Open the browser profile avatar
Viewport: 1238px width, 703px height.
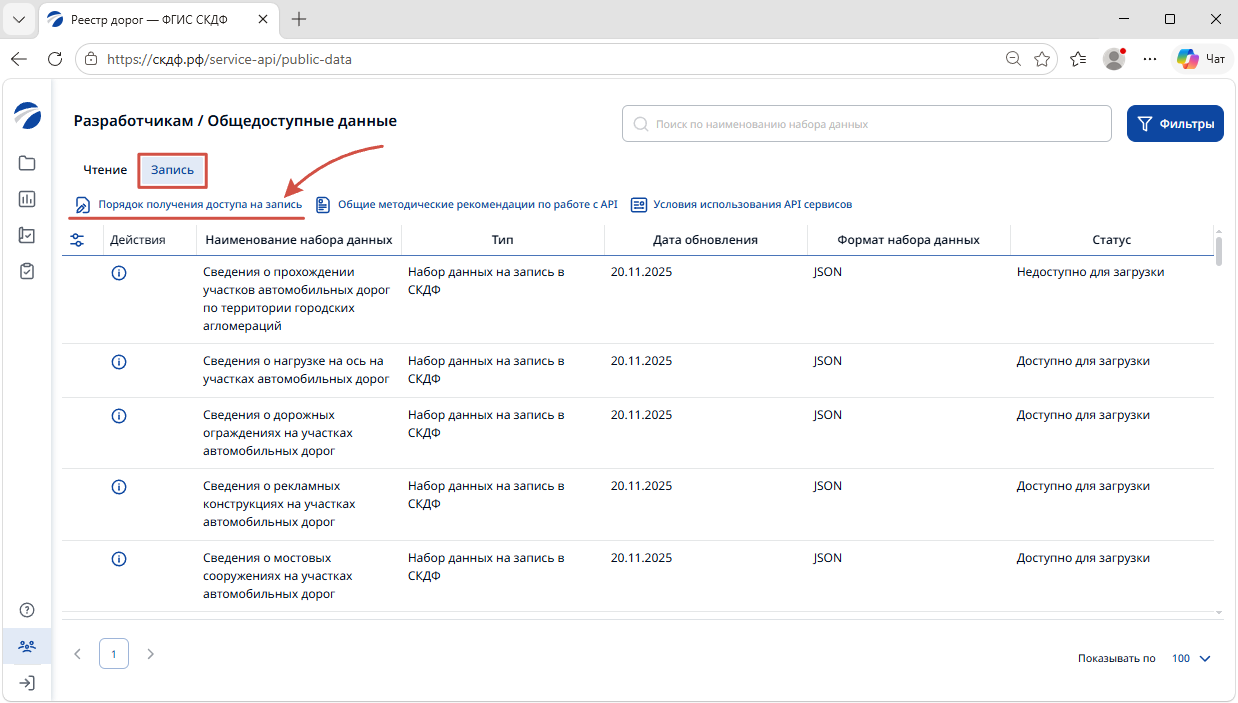point(1114,59)
